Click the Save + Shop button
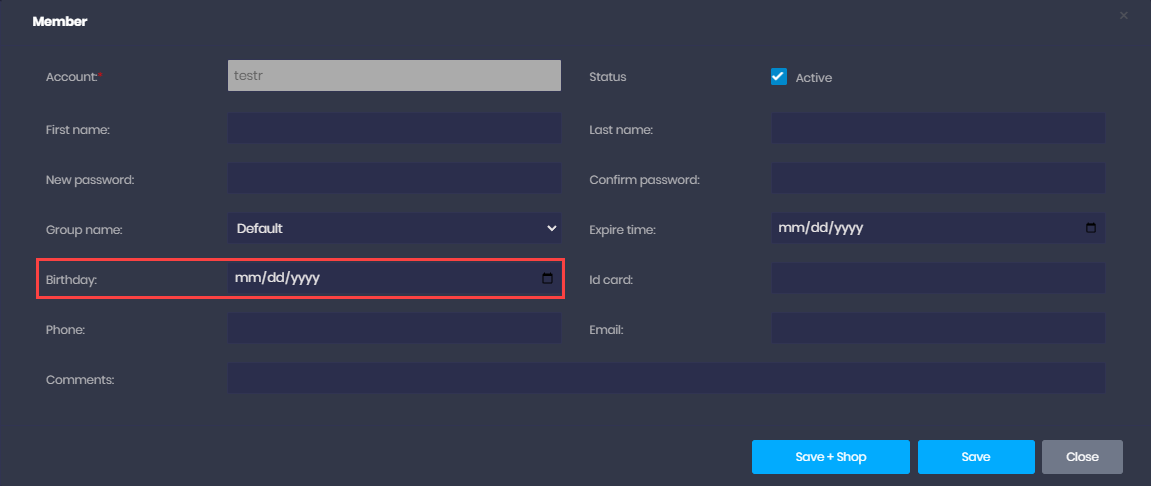 (x=830, y=457)
